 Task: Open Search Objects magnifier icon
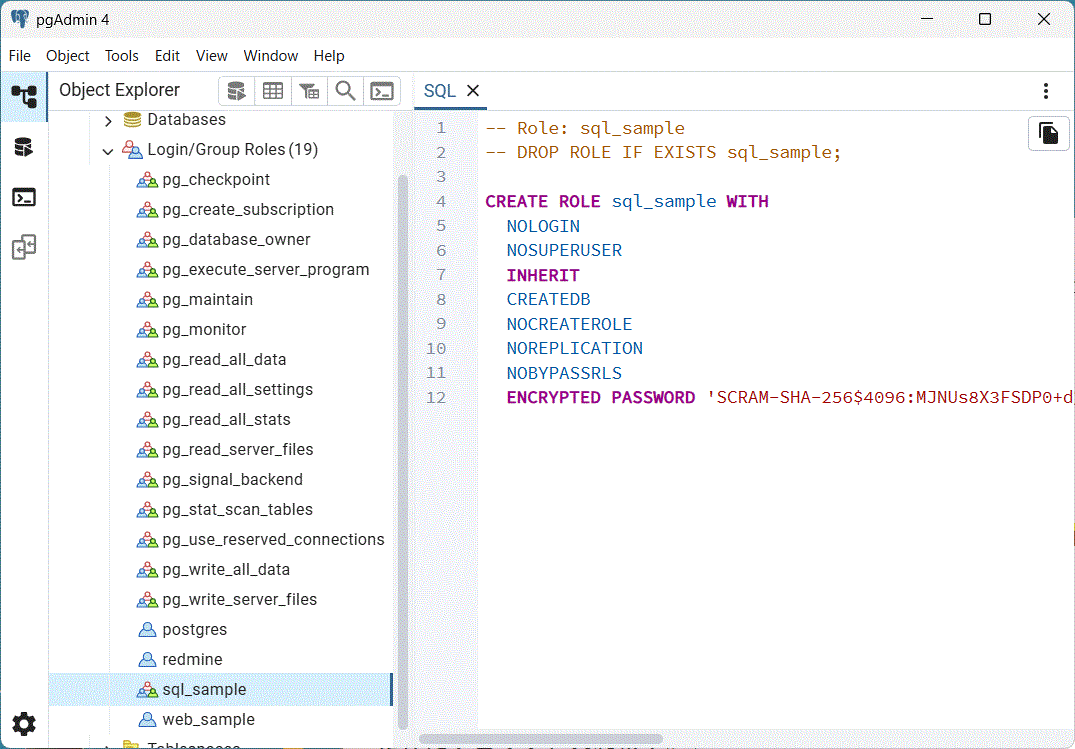click(x=345, y=91)
